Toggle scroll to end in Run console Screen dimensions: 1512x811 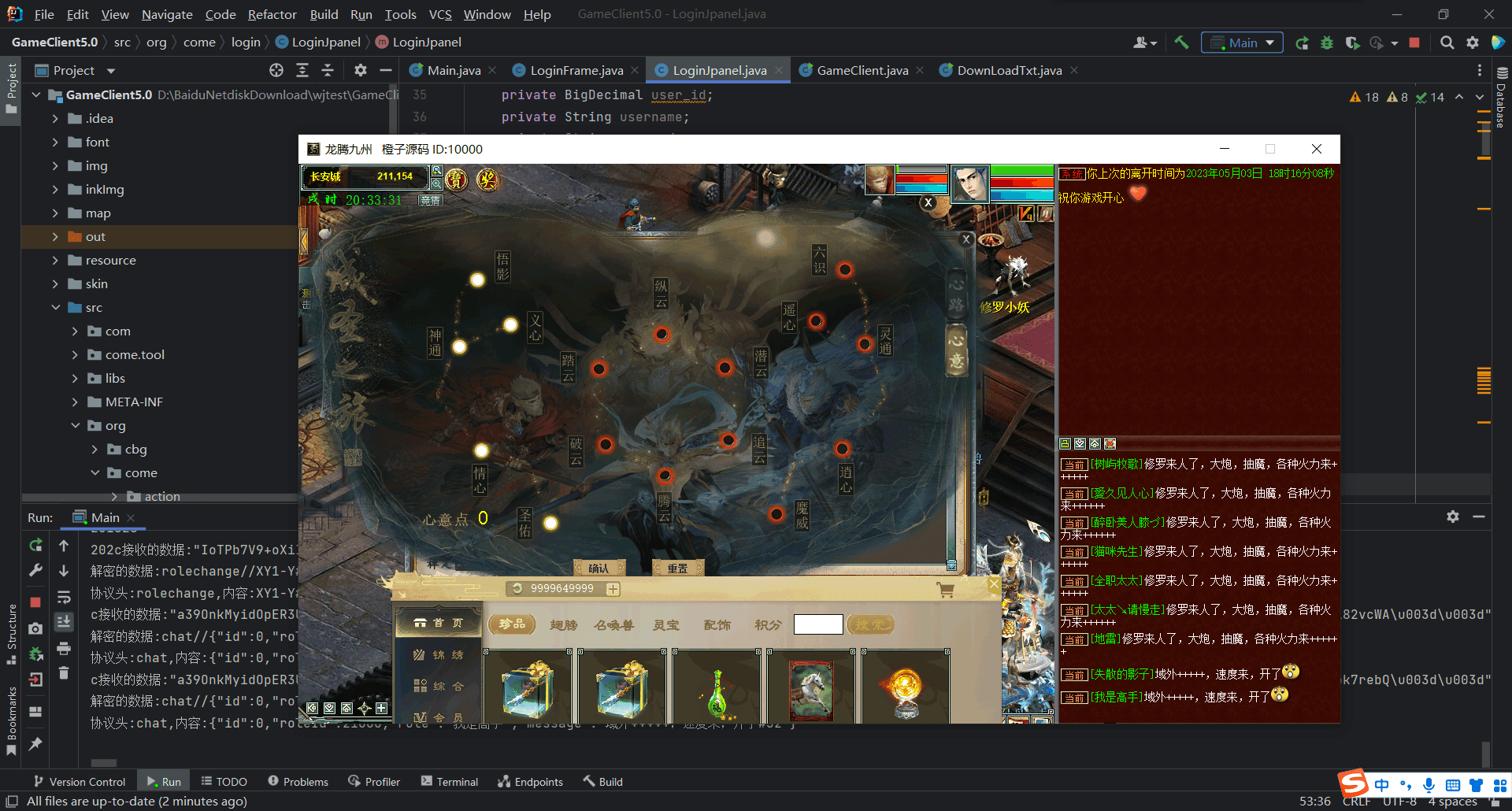point(64,622)
